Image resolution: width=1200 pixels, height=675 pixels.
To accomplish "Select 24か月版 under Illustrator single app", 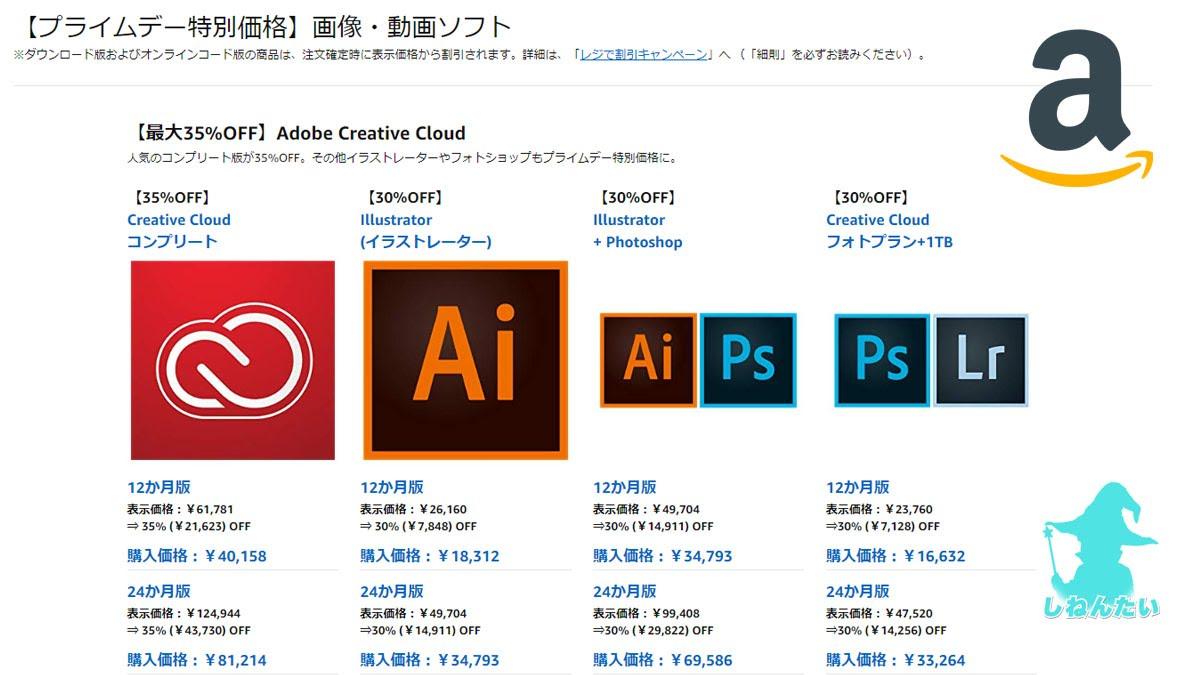I will pos(391,591).
